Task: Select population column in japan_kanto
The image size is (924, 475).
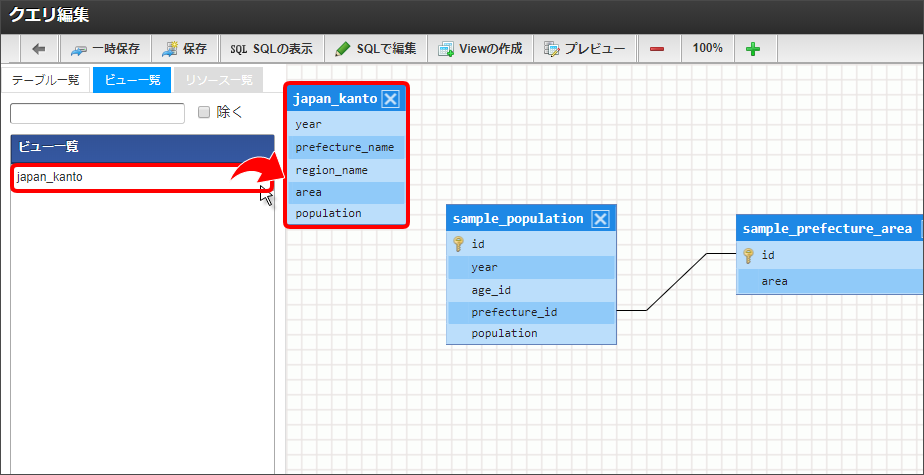Action: 347,213
